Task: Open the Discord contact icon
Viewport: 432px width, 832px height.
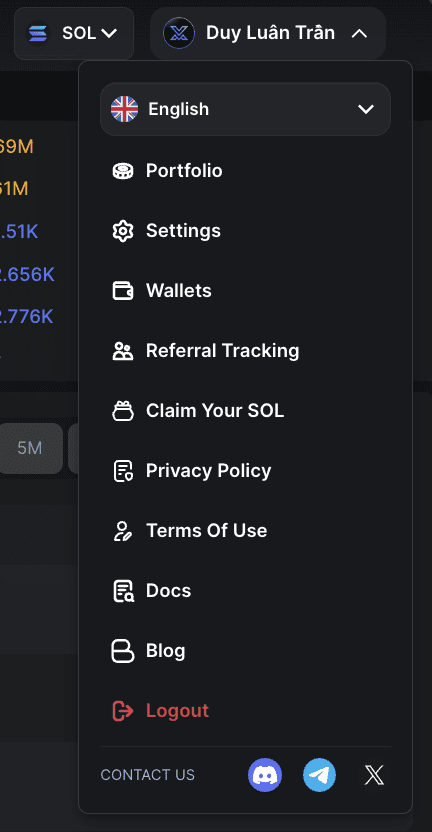Action: click(x=265, y=775)
